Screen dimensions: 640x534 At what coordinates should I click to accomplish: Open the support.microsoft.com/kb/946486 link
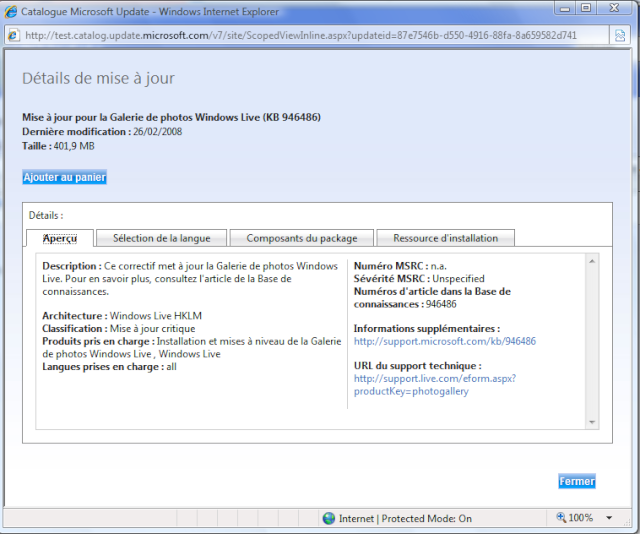[x=444, y=341]
